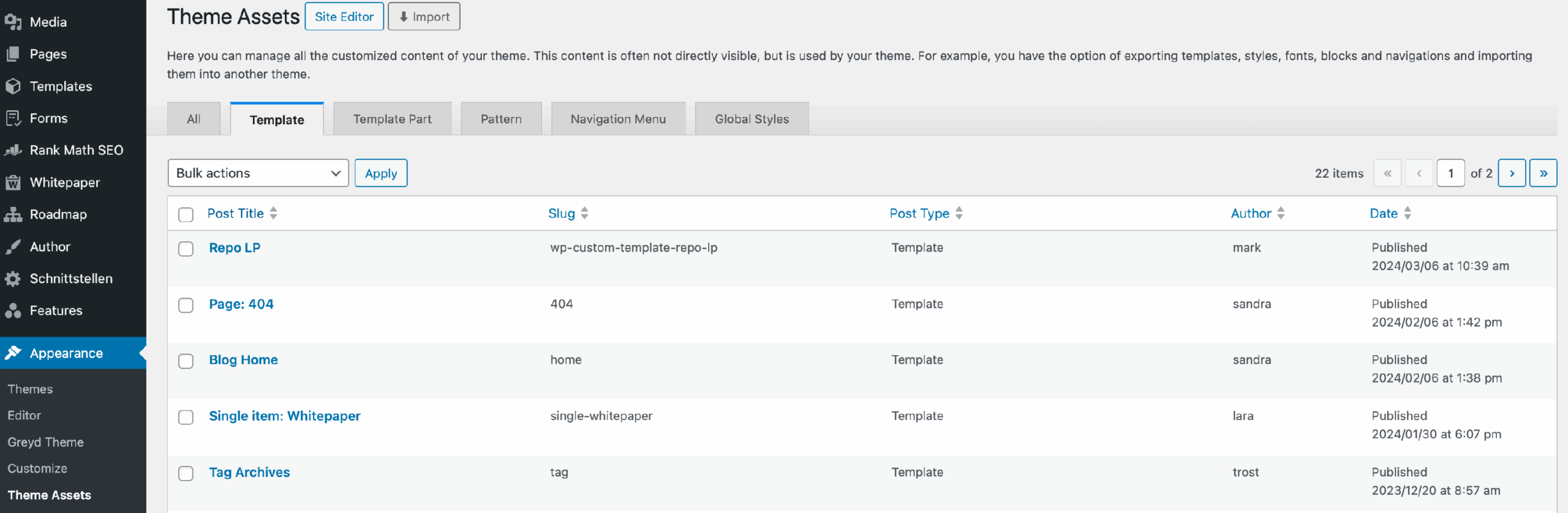Viewport: 1568px width, 513px height.
Task: Click the Pages sidebar icon
Action: tap(13, 54)
